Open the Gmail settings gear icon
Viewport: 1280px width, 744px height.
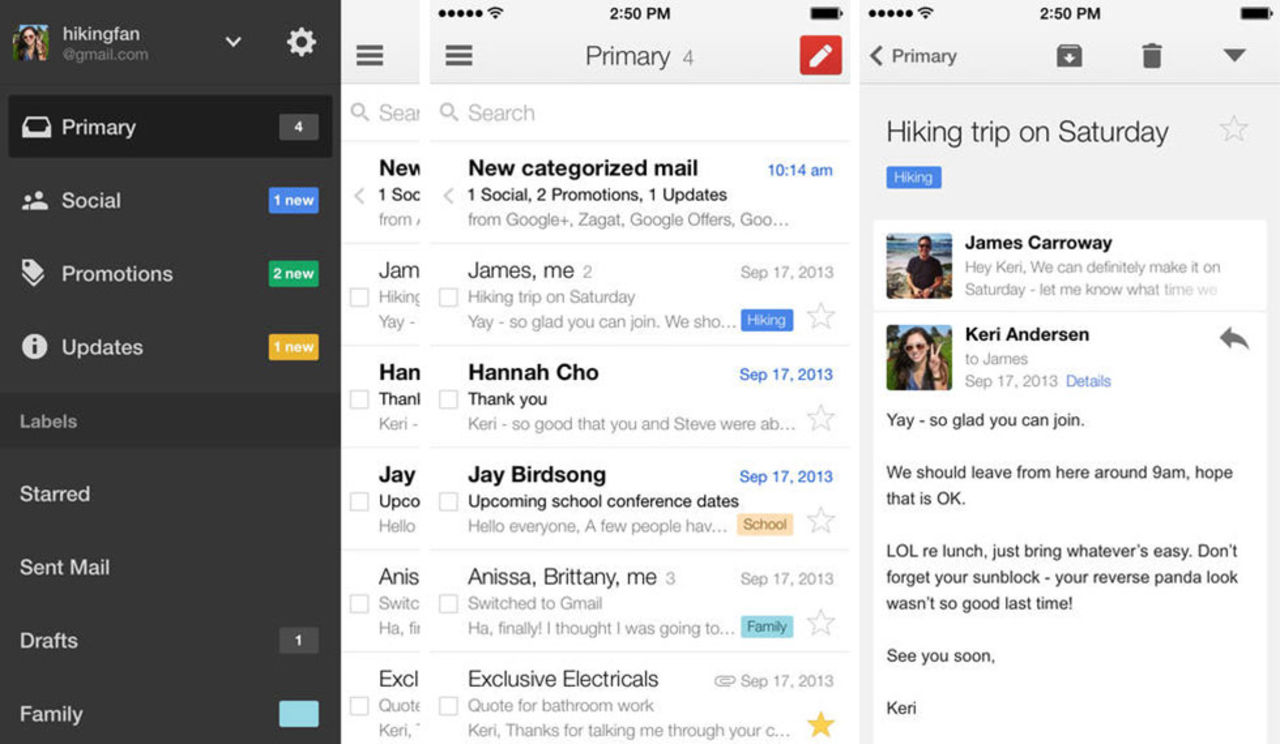click(301, 42)
